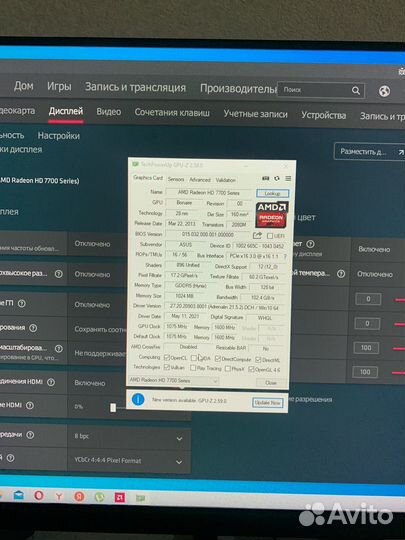This screenshot has height=540, width=405.
Task: Click the Разместить д... button
Action: (370, 152)
